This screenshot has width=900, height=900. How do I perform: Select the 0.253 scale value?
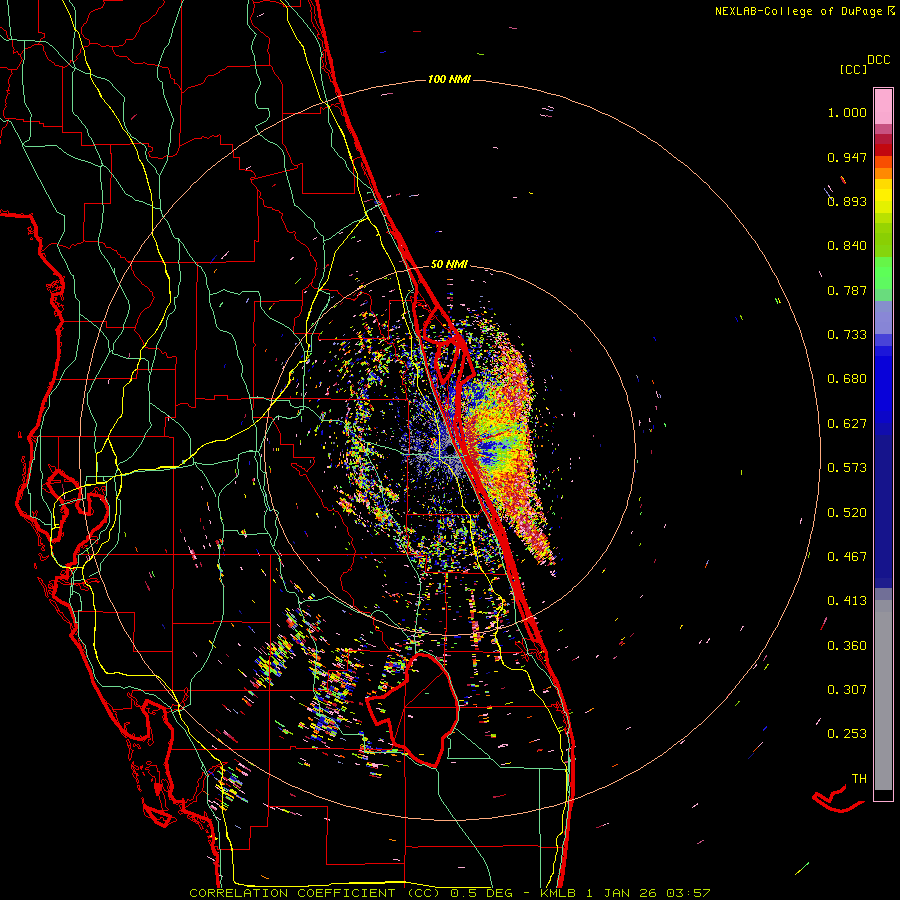tap(847, 734)
